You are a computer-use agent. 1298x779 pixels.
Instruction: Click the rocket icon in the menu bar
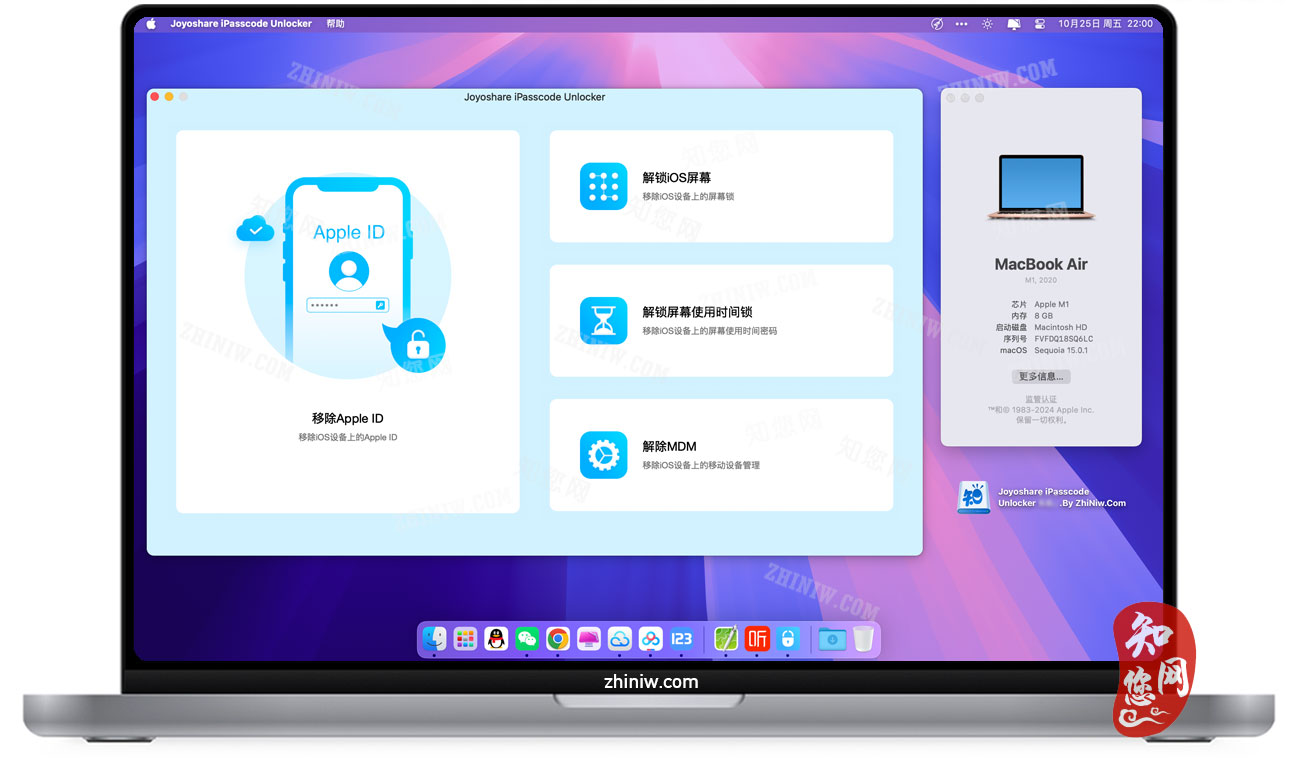(937, 24)
